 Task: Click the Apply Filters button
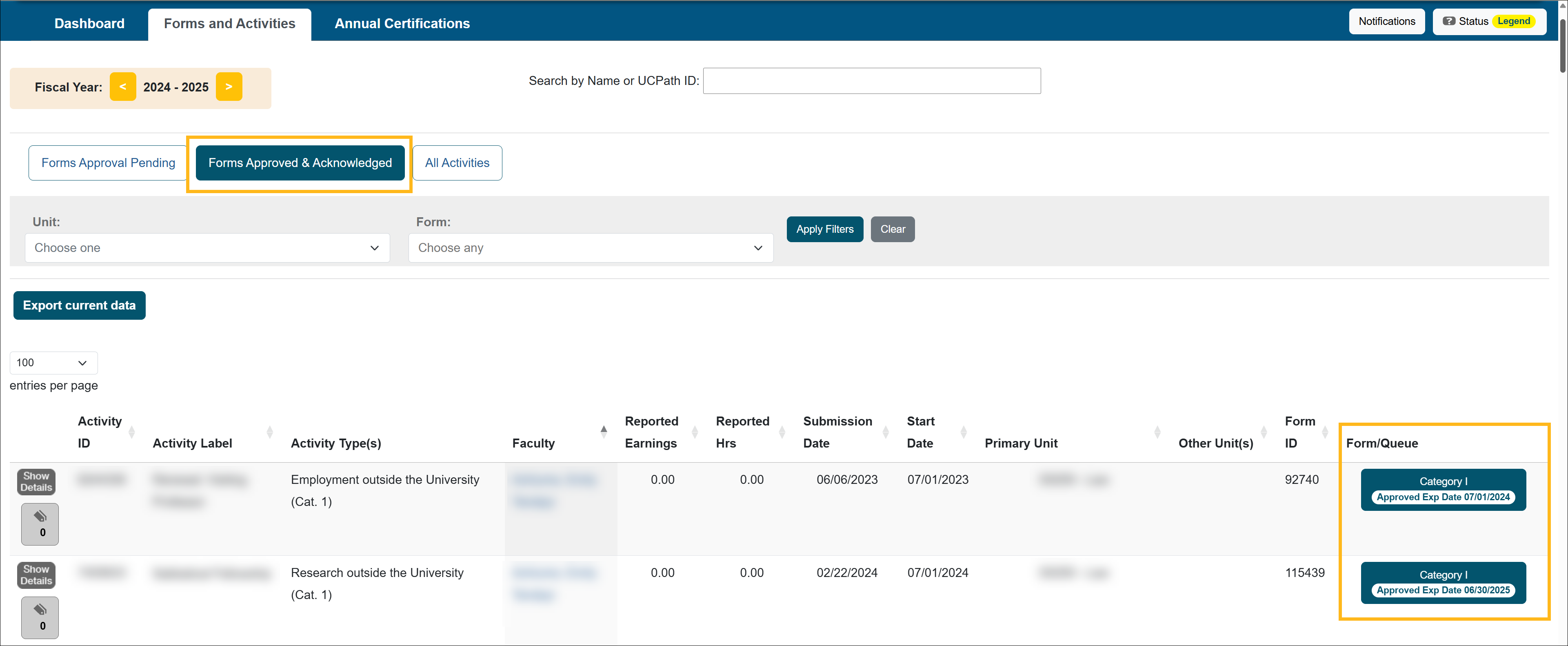(x=824, y=229)
